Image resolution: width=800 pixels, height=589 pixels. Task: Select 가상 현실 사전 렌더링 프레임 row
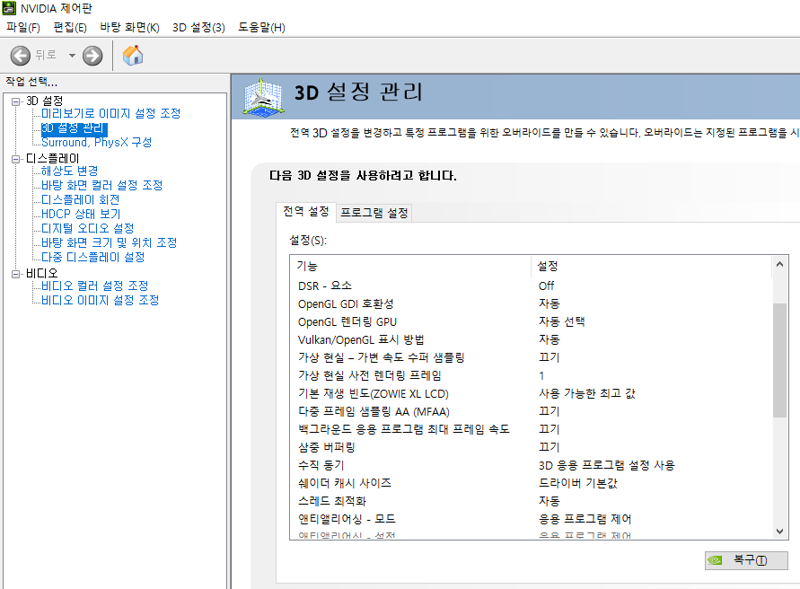tap(531, 376)
